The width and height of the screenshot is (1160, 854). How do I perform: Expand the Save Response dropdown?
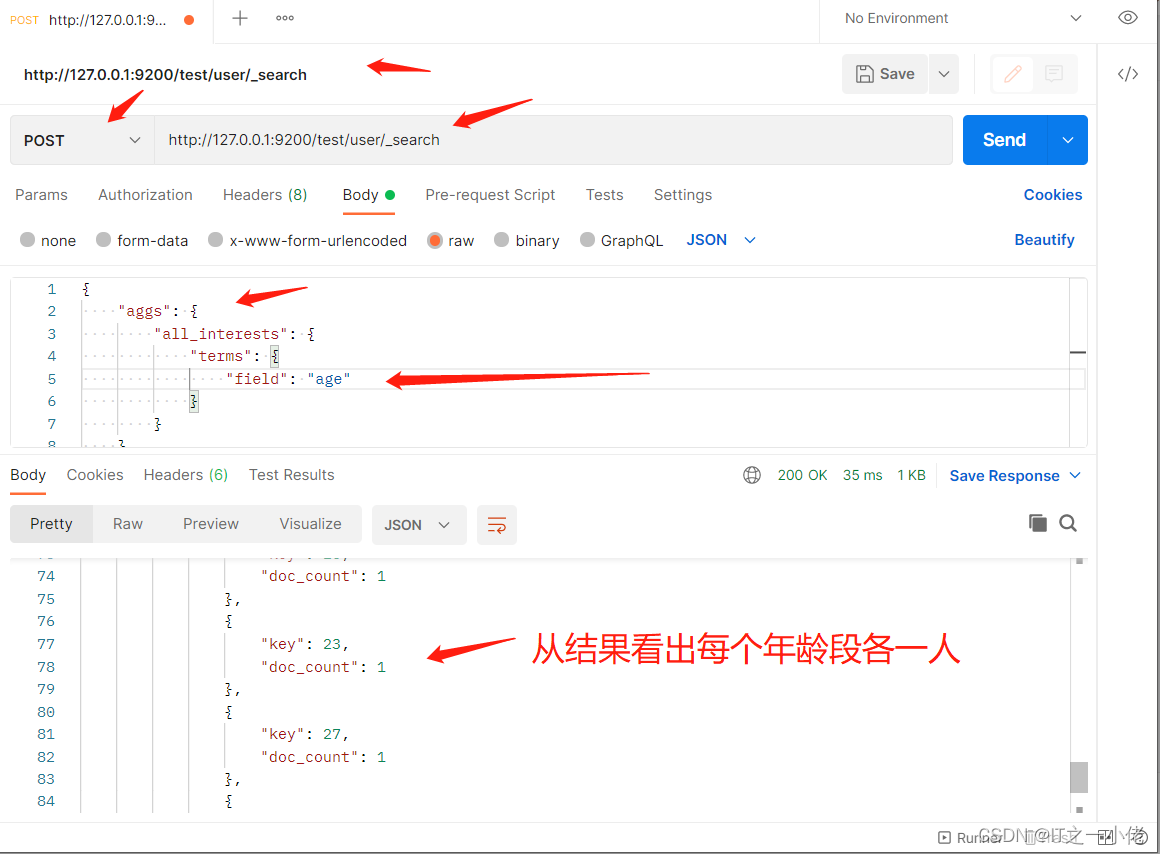coord(1076,475)
